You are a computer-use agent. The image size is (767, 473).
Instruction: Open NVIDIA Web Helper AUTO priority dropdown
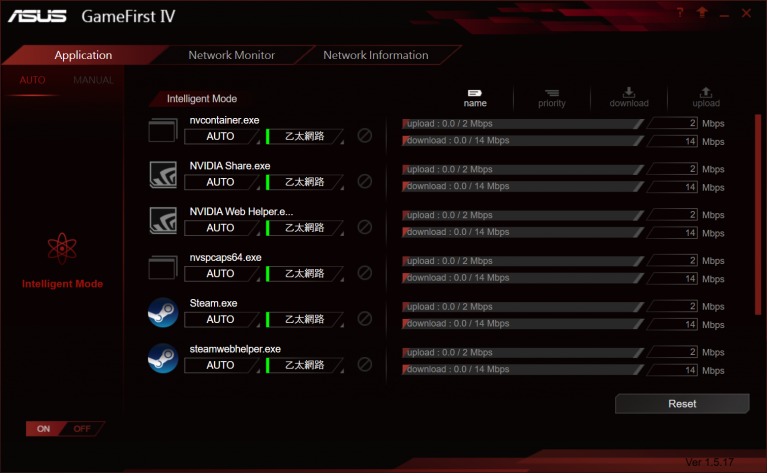click(222, 228)
